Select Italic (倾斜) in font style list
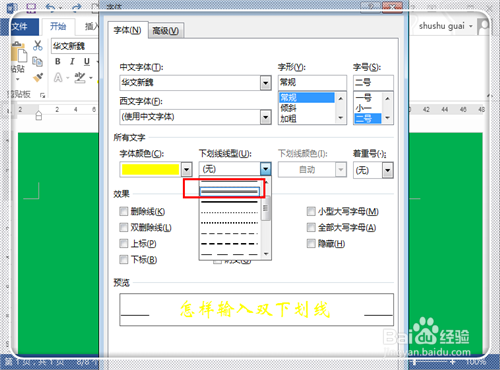This screenshot has width=500, height=370. pos(306,108)
